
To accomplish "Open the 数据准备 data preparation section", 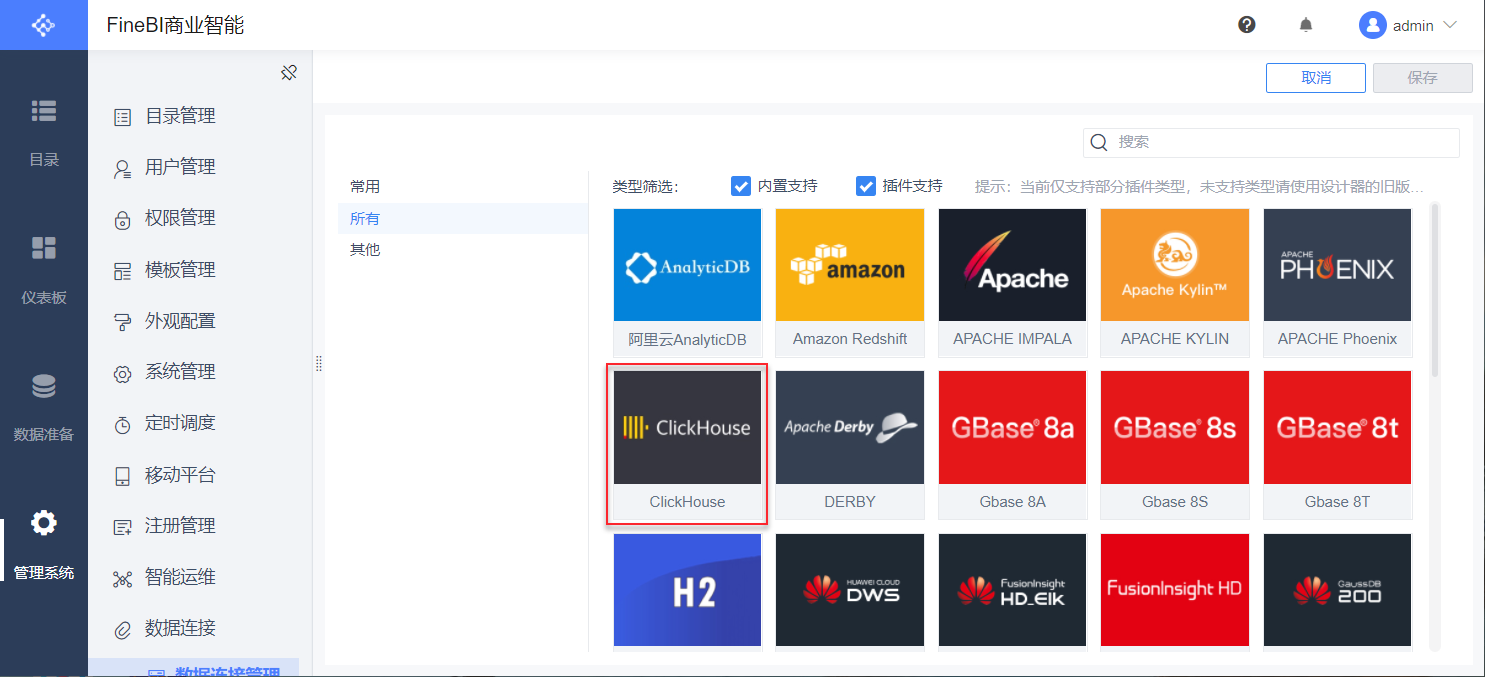I will [x=44, y=407].
